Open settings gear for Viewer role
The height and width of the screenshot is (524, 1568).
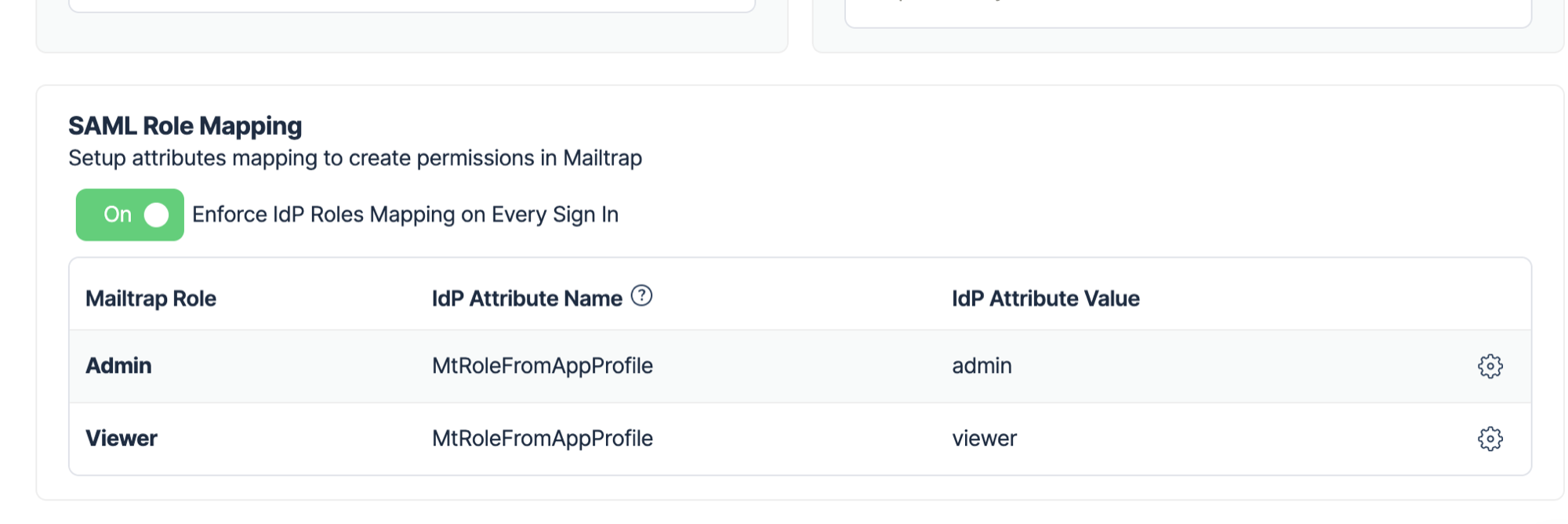pos(1490,439)
